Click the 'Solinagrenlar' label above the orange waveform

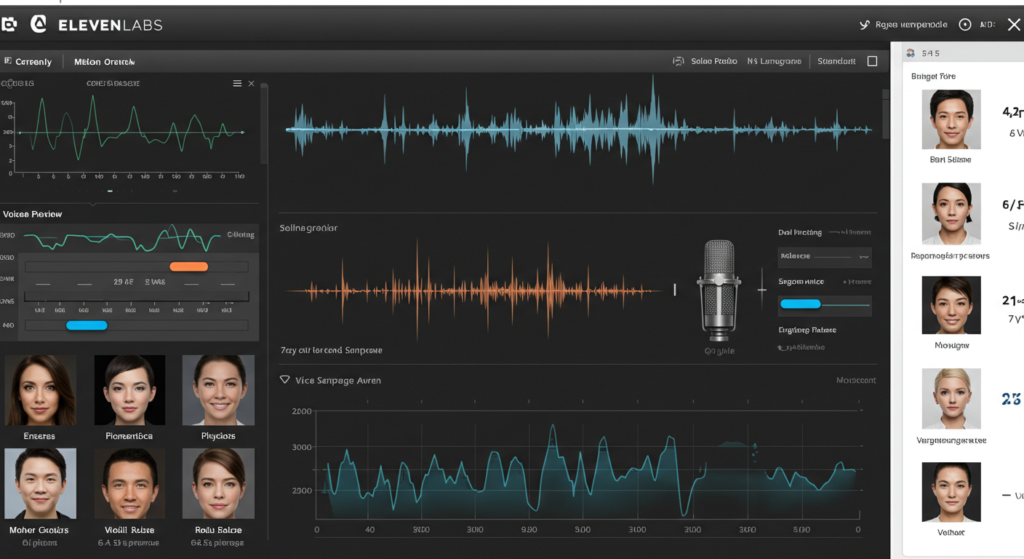pos(308,228)
